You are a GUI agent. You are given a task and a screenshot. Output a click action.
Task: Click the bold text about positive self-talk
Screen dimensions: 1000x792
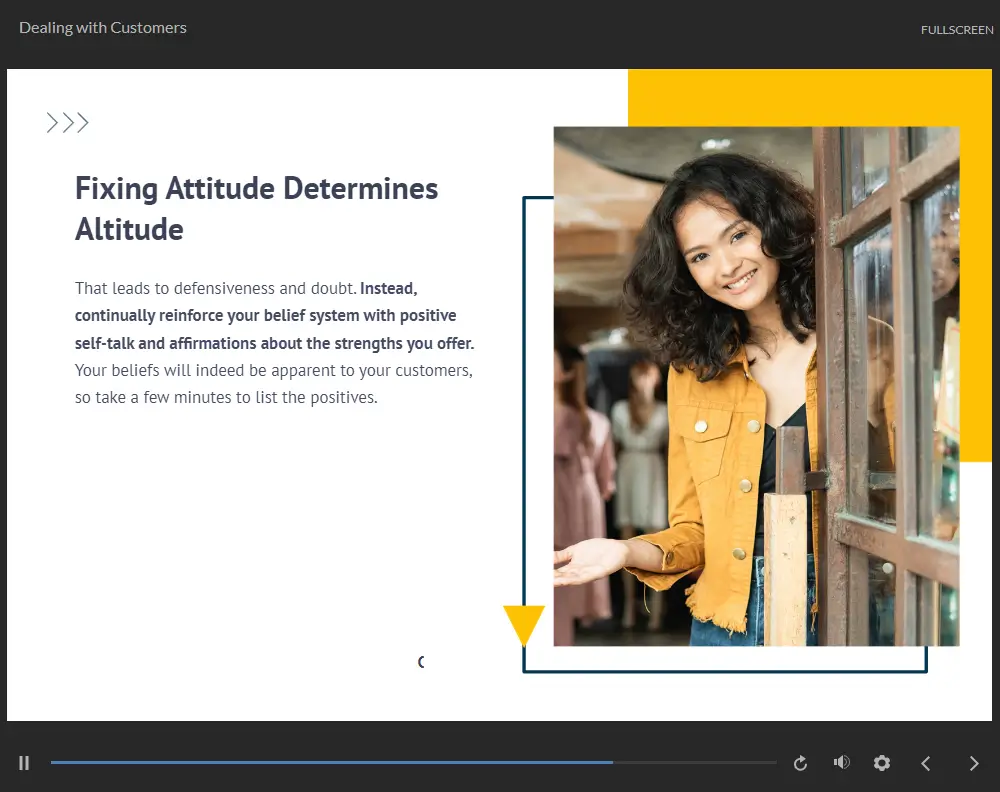(x=265, y=316)
